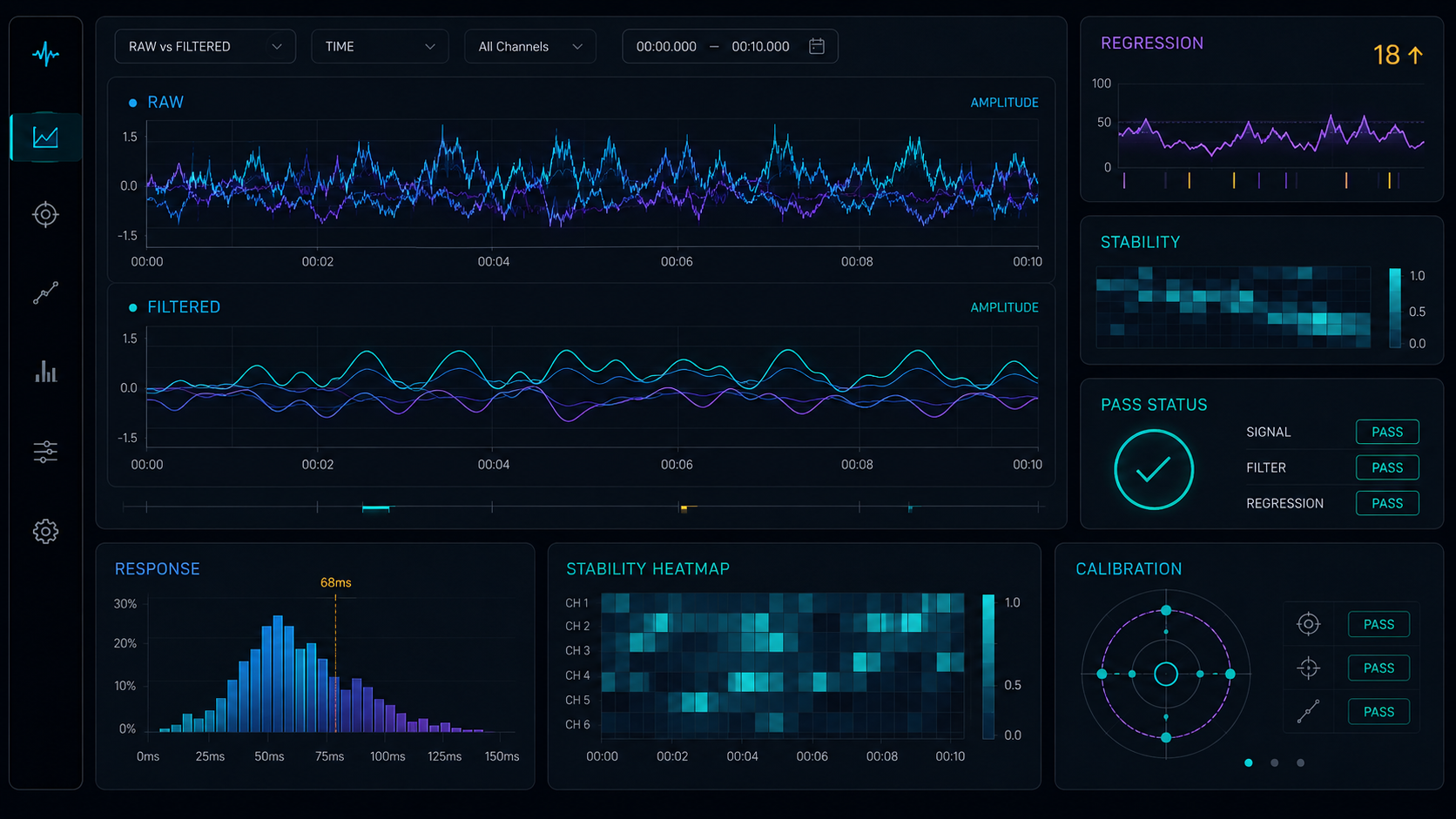Click the RAW chart AMPLITUDE label
The image size is (1456, 819).
click(x=1004, y=103)
